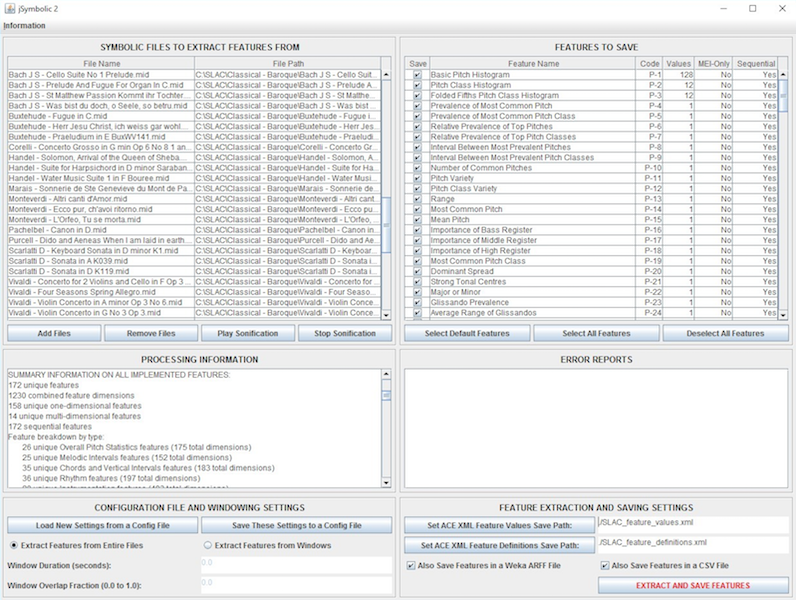
Task: Toggle Save checkbox for Range feature
Action: (x=417, y=199)
